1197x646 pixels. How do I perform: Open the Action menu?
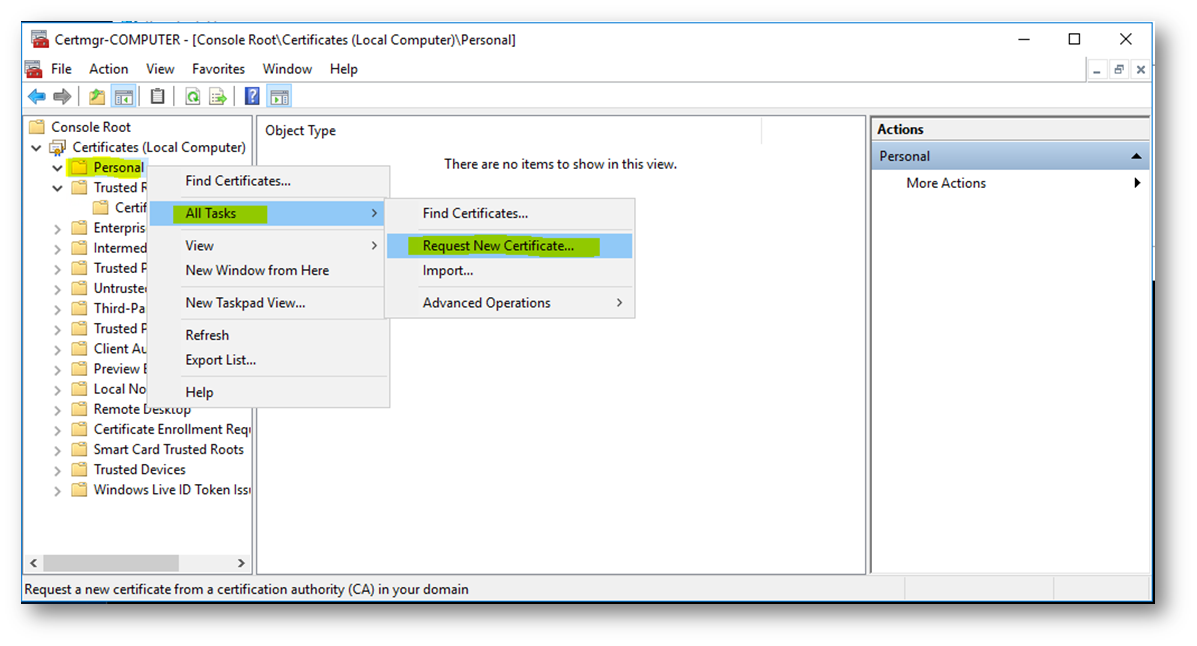pos(108,69)
